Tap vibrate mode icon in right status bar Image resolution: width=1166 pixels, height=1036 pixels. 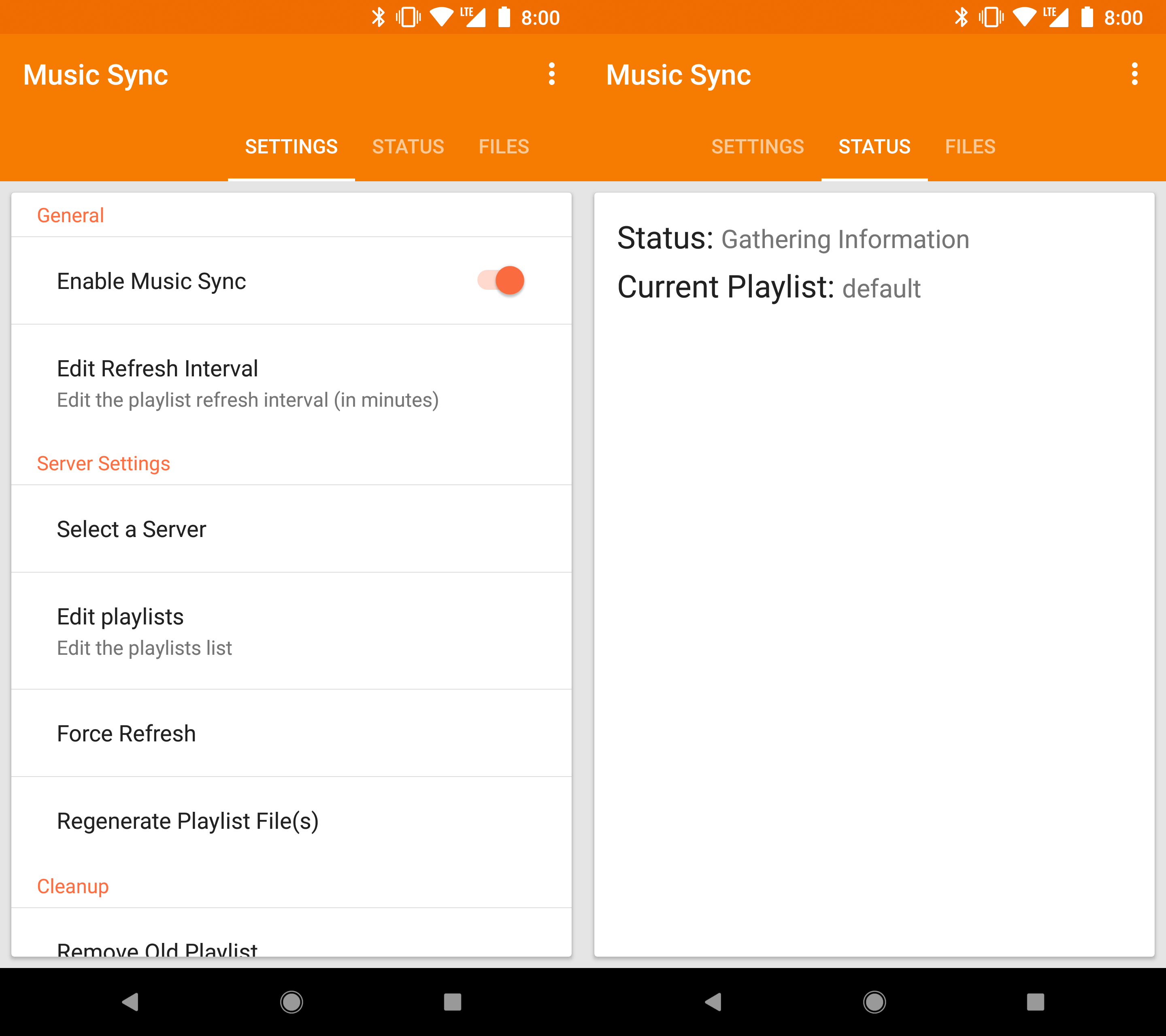pyautogui.click(x=992, y=17)
